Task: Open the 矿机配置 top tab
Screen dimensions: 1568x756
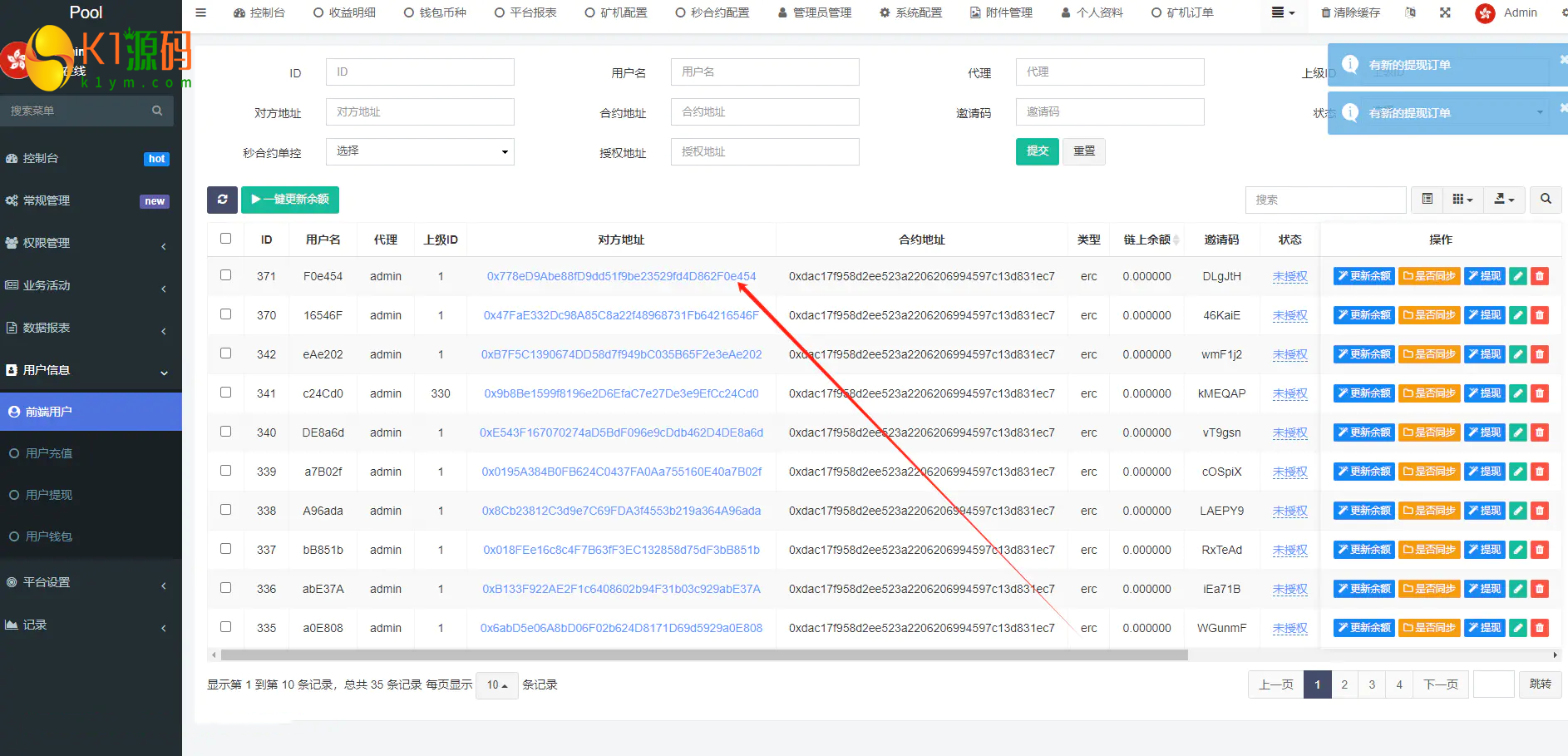Action: point(616,12)
